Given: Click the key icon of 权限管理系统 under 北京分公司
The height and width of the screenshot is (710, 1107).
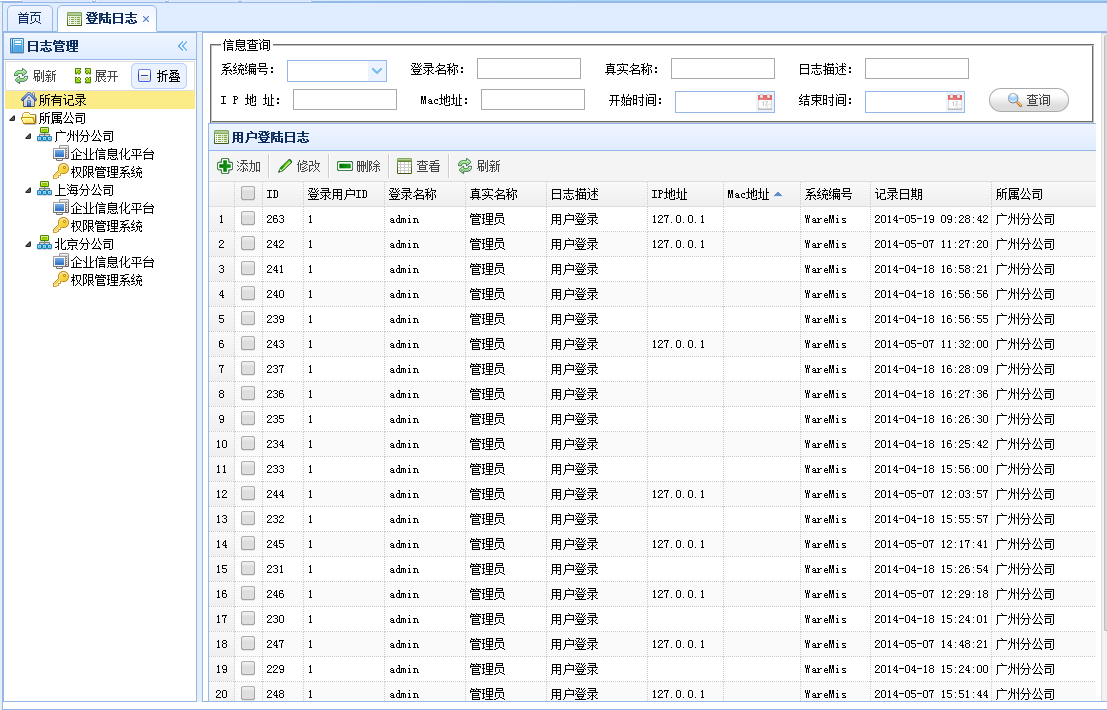Looking at the screenshot, I should tap(61, 279).
